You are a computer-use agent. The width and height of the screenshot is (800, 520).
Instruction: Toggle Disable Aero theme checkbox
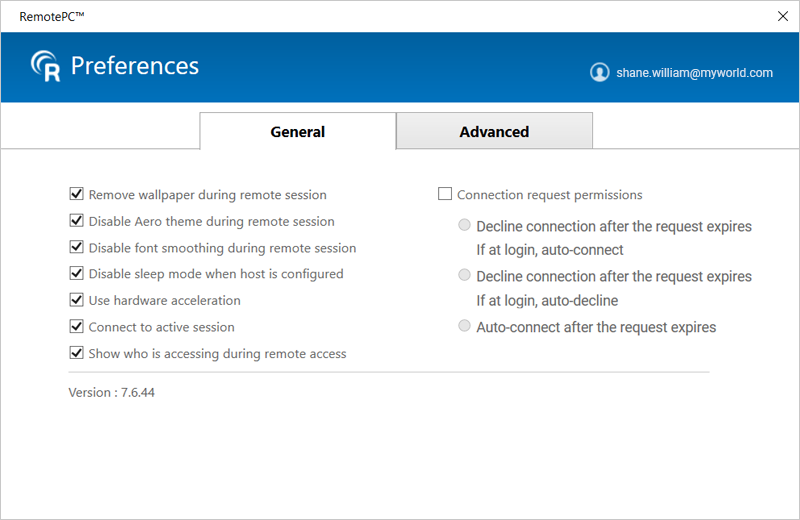(76, 221)
